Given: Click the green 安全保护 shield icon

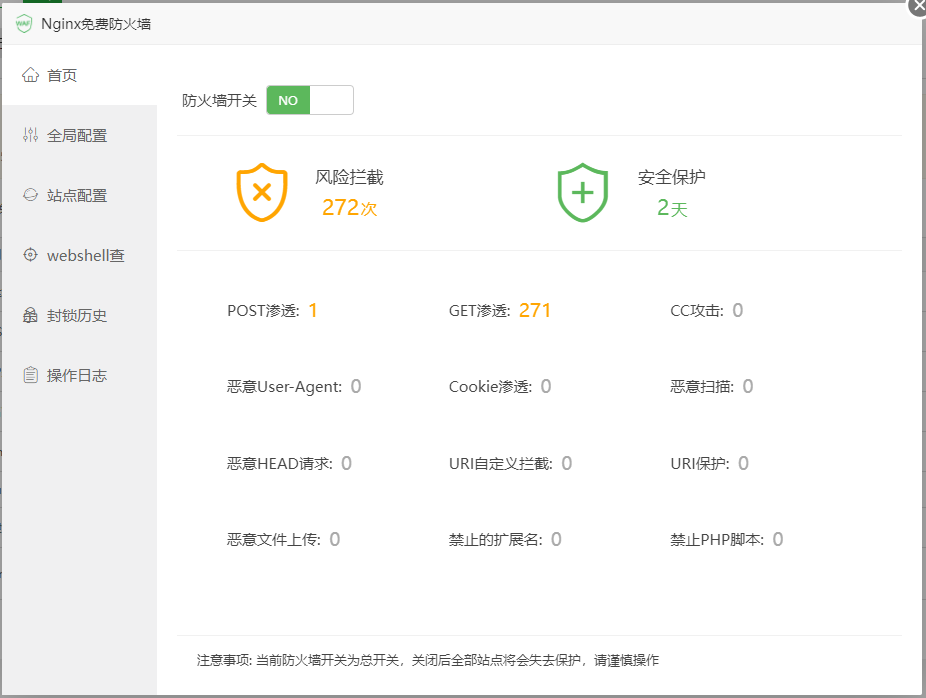Looking at the screenshot, I should point(582,192).
